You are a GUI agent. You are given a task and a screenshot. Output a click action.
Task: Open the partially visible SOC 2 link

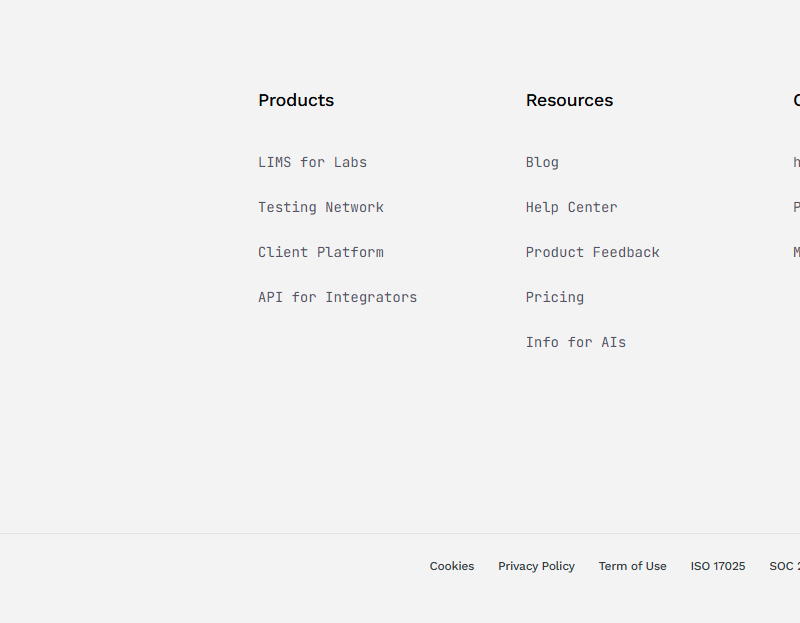785,566
